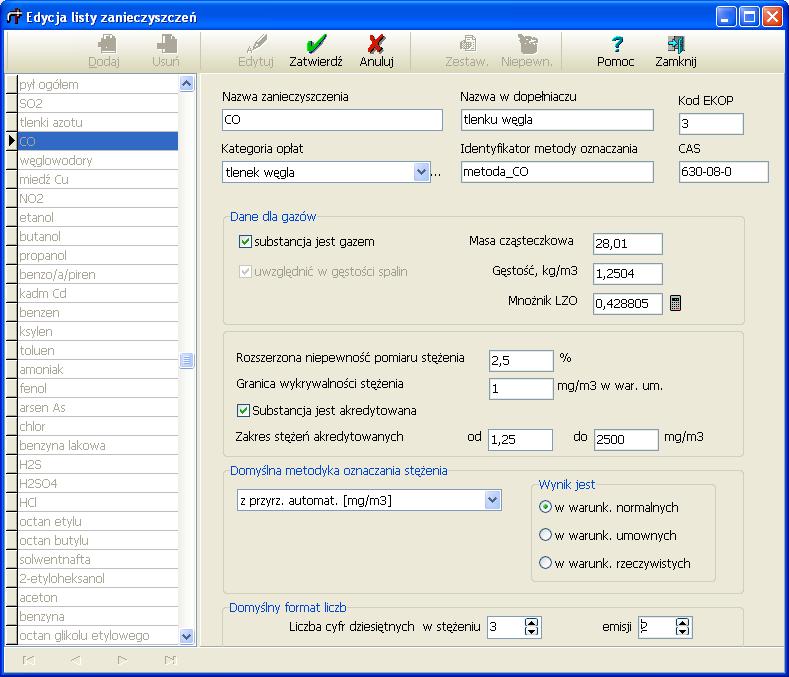789x677 pixels.
Task: Select 'octan glikolu etylowego' list row
Action: (98, 635)
